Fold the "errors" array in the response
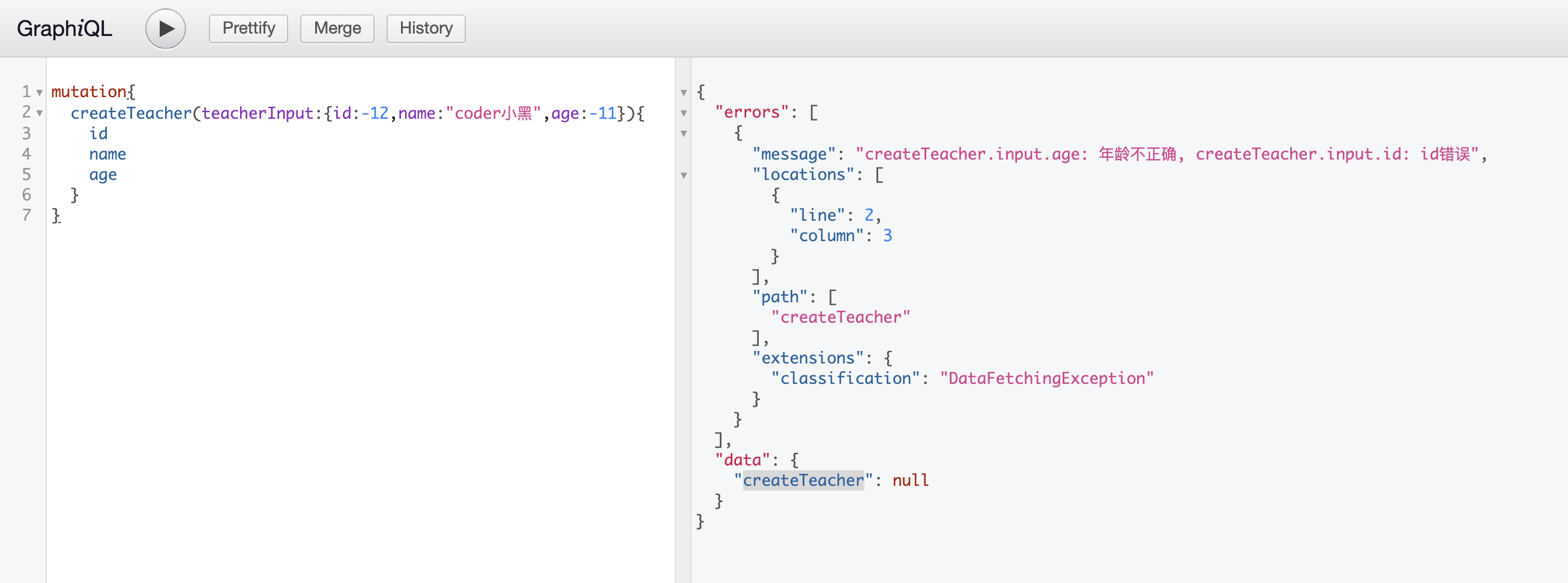The width and height of the screenshot is (1568, 583). (x=684, y=114)
